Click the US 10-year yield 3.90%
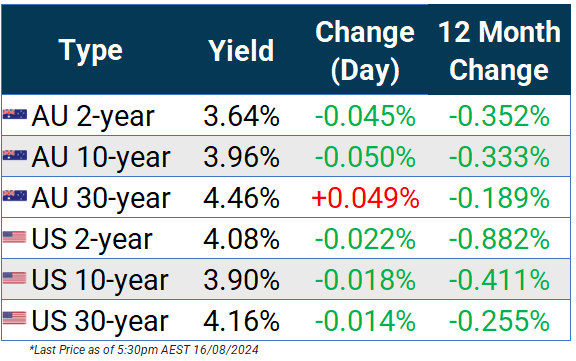This screenshot has height=361, width=576. click(x=241, y=280)
